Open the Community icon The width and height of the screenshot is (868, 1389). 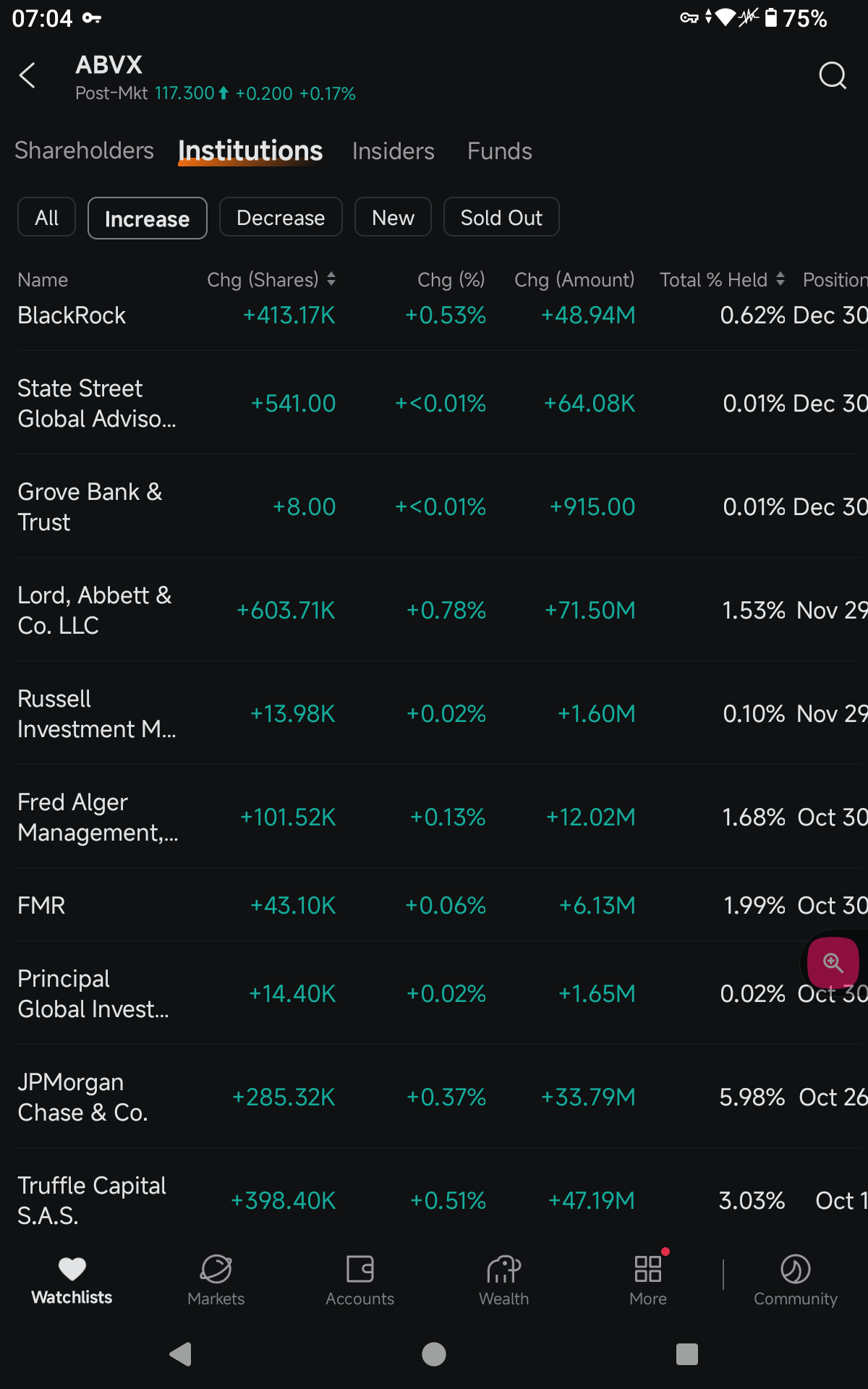pos(795,1269)
